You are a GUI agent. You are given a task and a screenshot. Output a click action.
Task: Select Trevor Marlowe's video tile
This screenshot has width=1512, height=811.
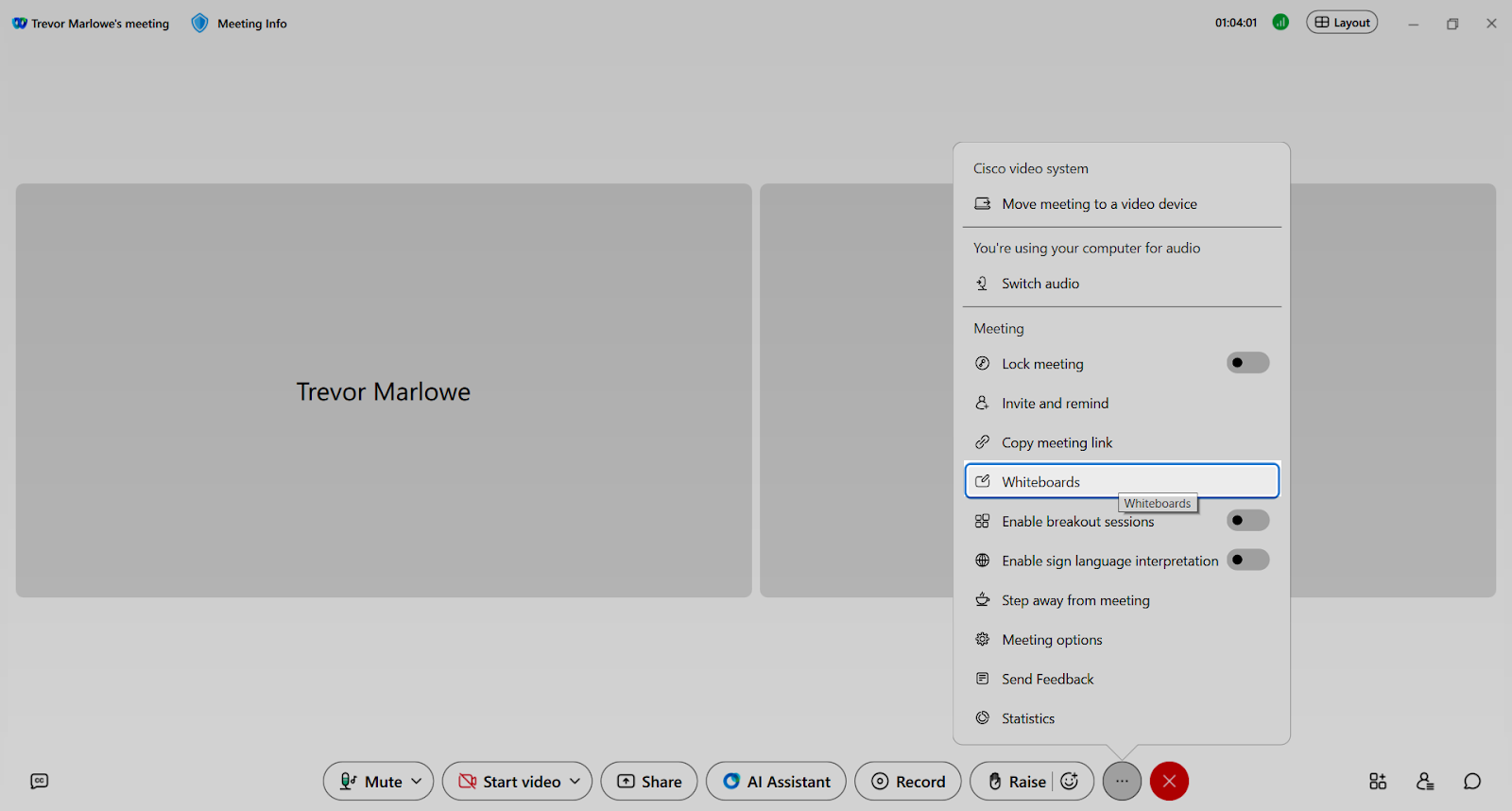pyautogui.click(x=384, y=390)
